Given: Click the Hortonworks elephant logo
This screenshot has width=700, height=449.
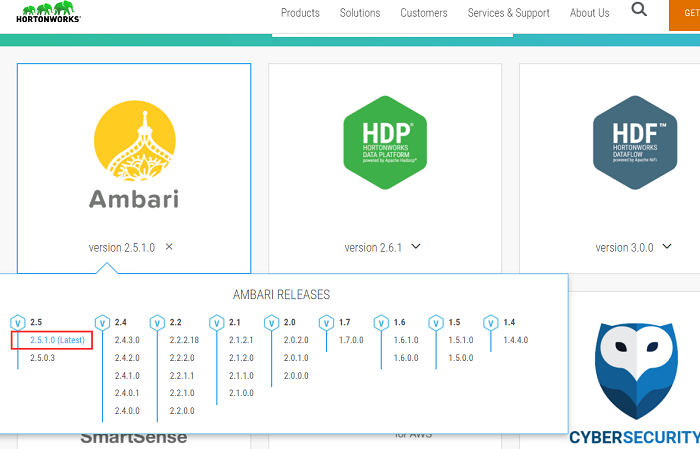Looking at the screenshot, I should point(48,12).
